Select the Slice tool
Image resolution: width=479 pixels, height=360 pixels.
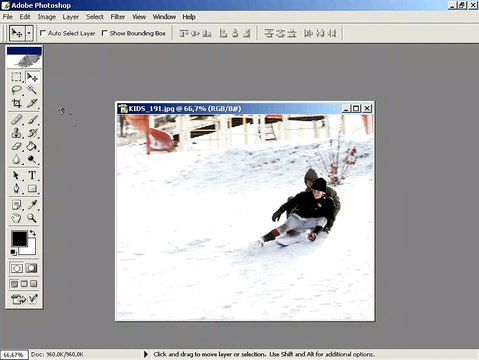[32, 103]
